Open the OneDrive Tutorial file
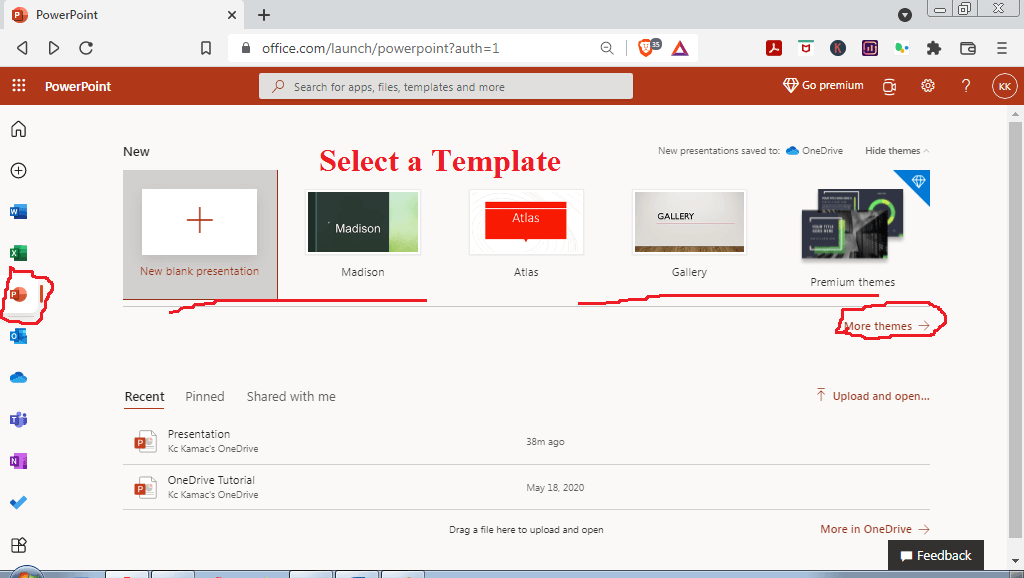The height and width of the screenshot is (578, 1024). tap(526, 487)
